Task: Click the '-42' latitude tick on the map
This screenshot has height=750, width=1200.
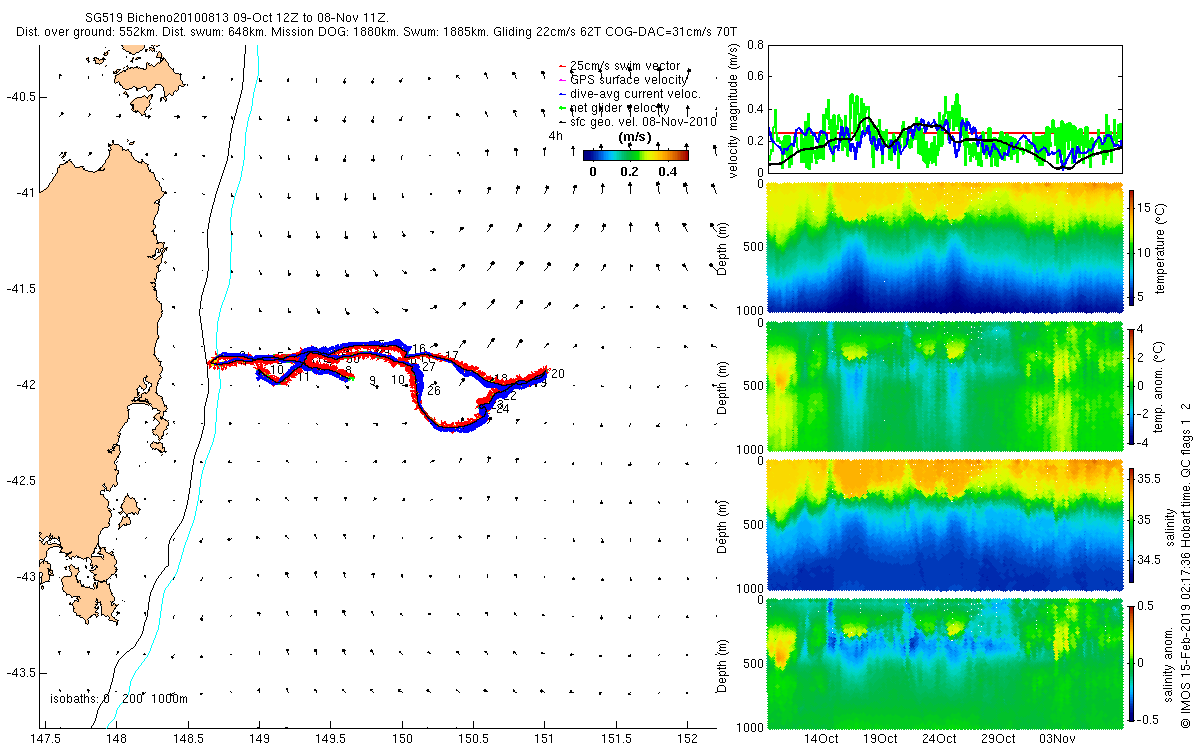Action: point(24,384)
